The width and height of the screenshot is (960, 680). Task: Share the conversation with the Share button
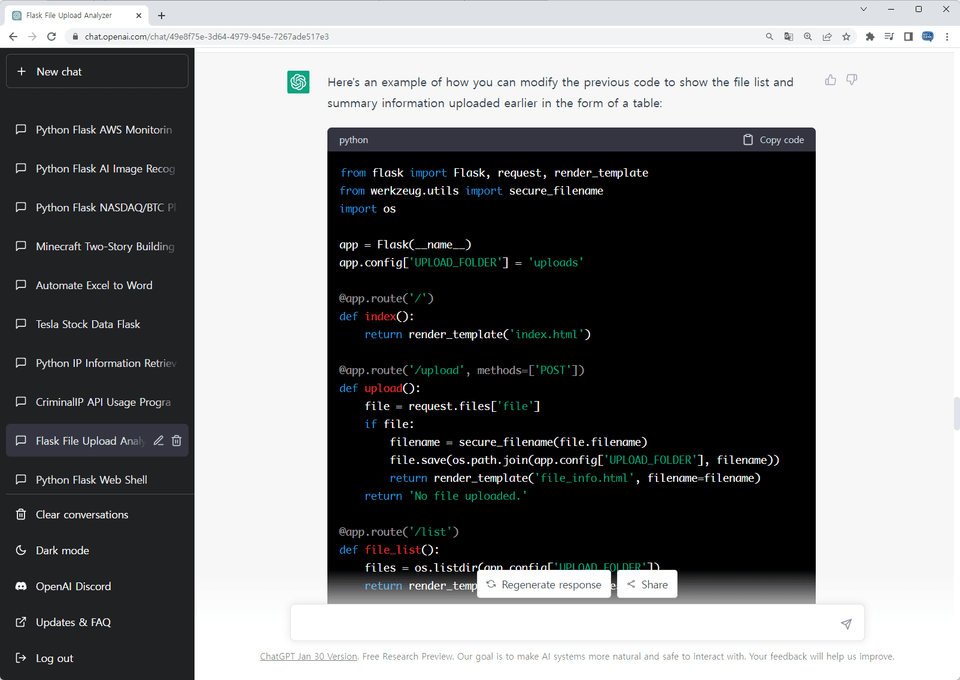point(647,585)
